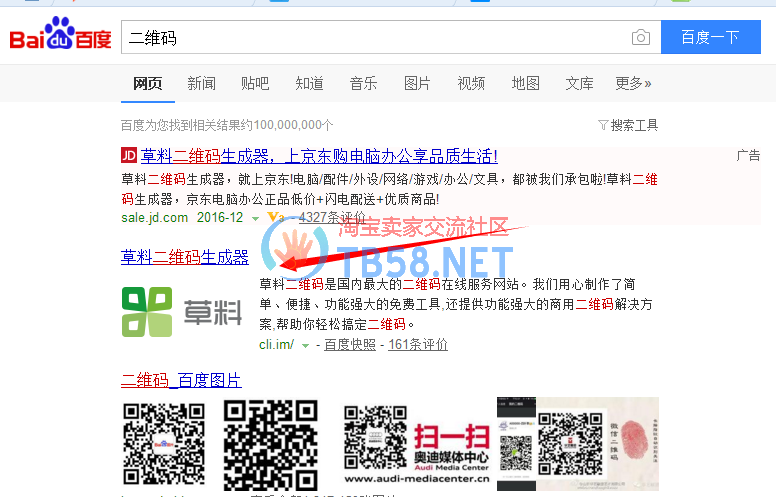Switch to the 图片 tab
This screenshot has height=497, width=776.
pyautogui.click(x=417, y=83)
